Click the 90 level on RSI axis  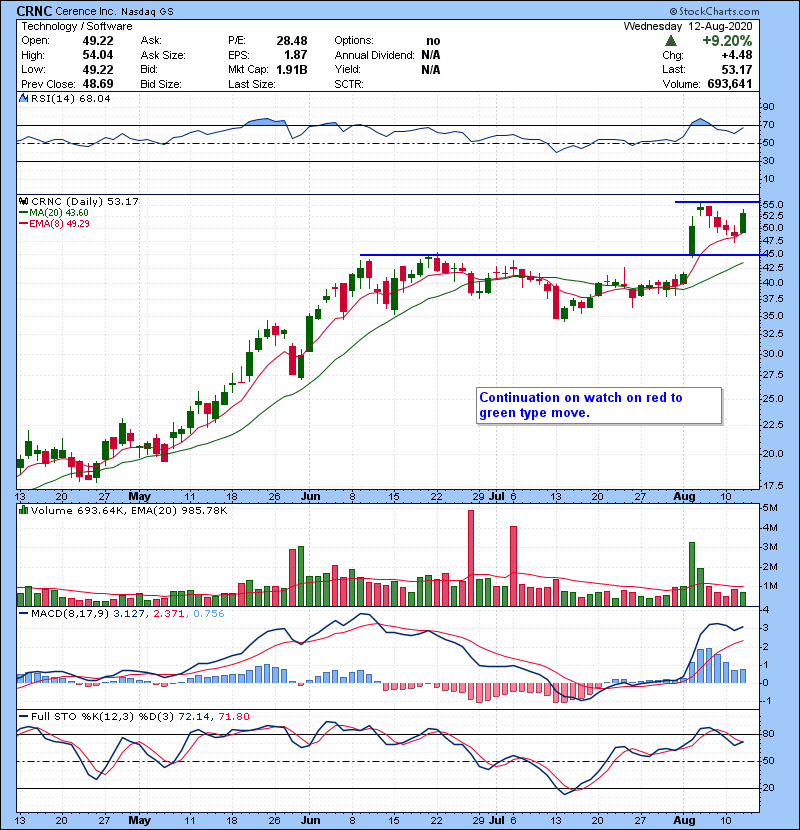[769, 106]
